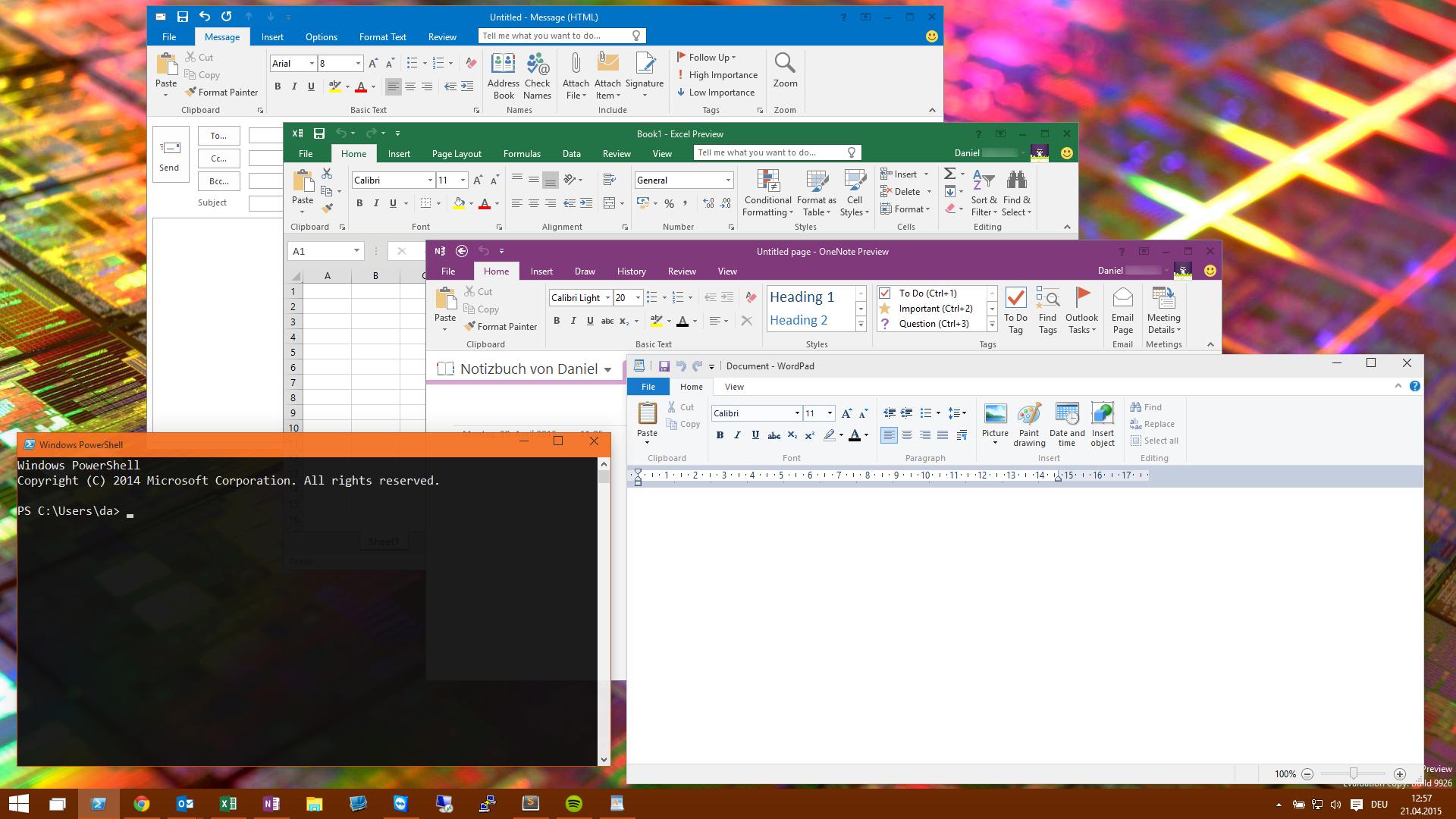
Task: Click Select all in WordPad
Action: tap(1154, 441)
